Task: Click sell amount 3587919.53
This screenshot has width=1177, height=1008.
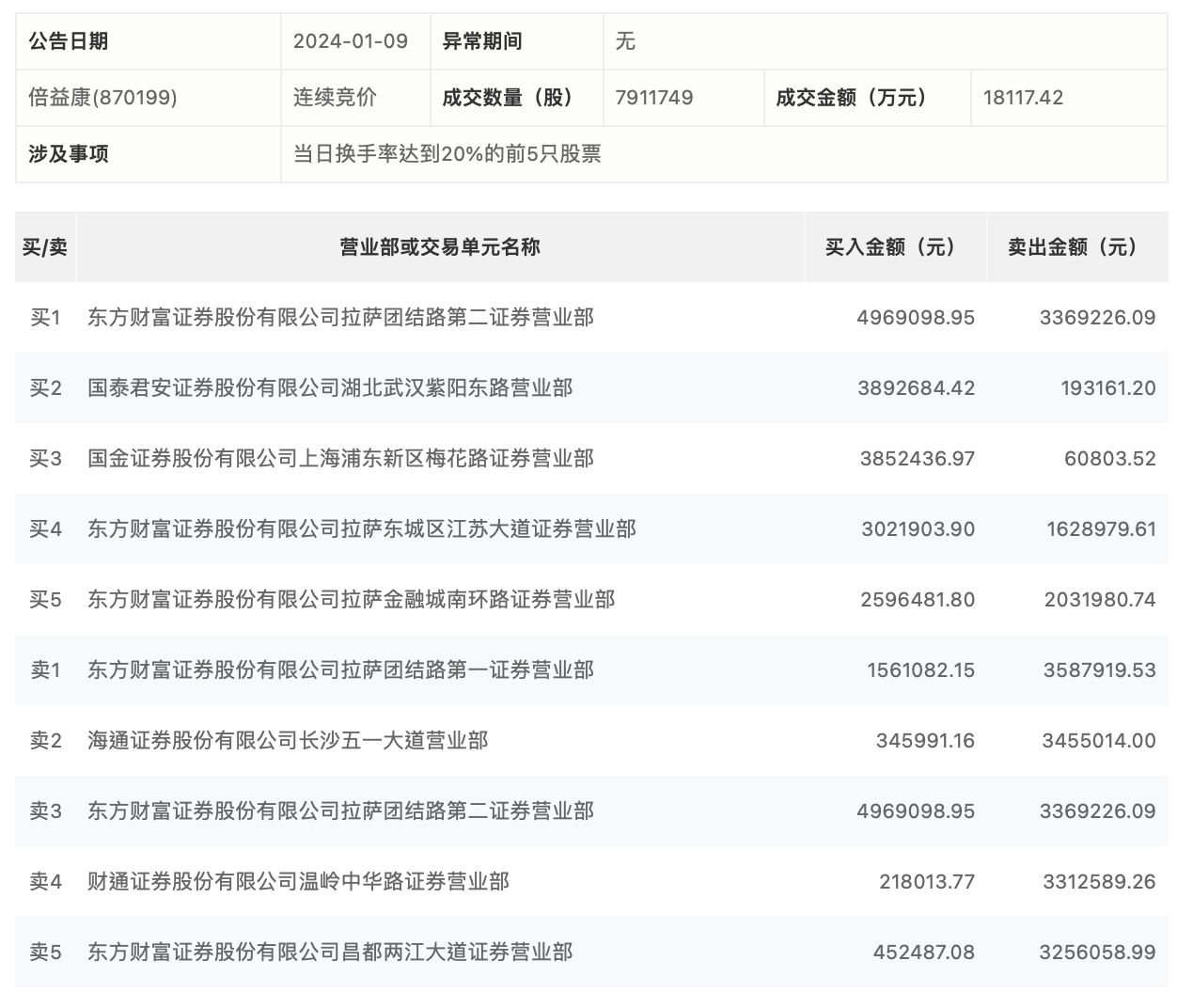Action: tap(1100, 670)
